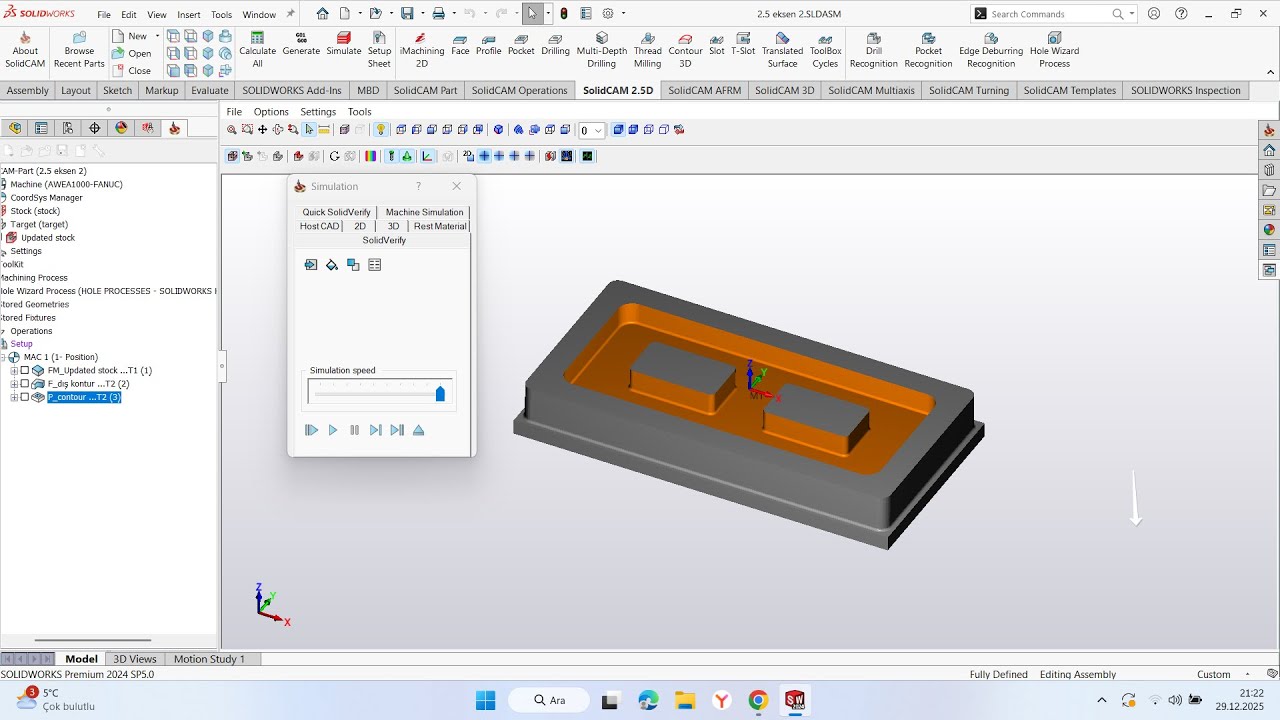This screenshot has height=720, width=1280.
Task: Click the light bulb icon in simulation toolbar
Action: (381, 130)
